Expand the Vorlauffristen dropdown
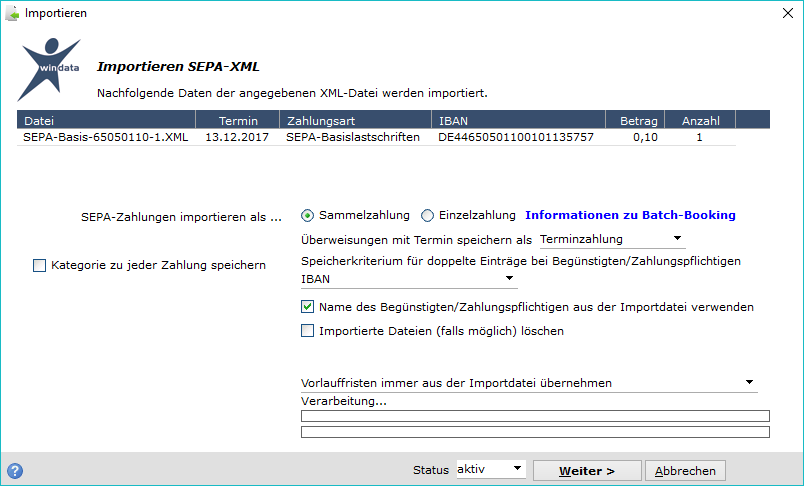804x486 pixels. [x=529, y=383]
